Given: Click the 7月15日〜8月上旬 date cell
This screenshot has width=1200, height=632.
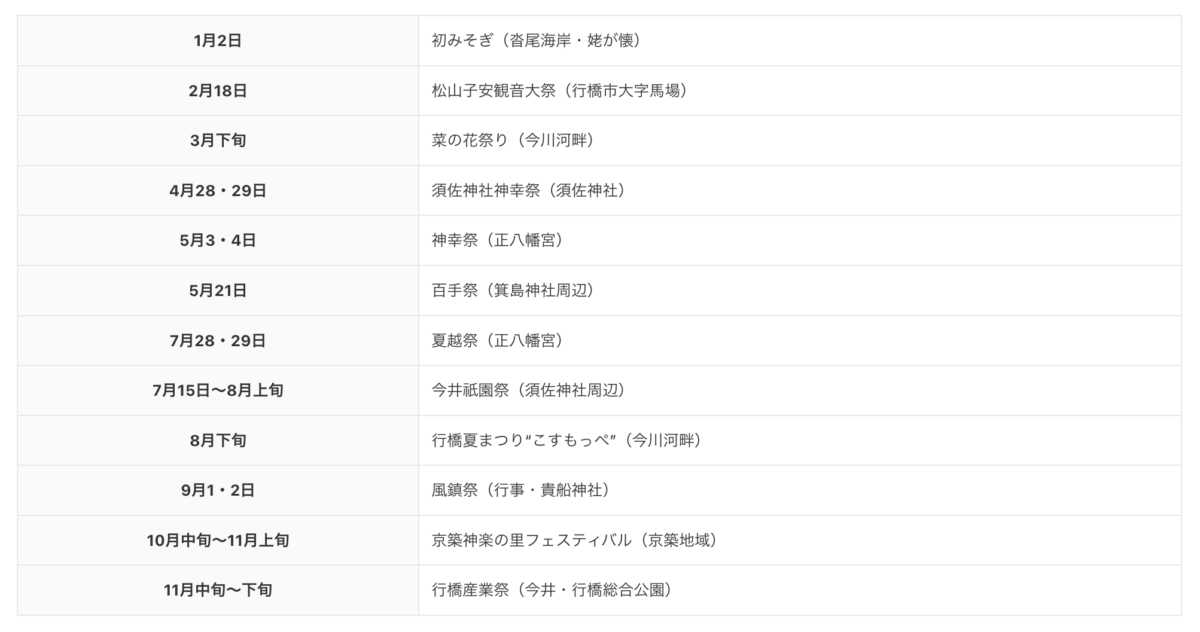Looking at the screenshot, I should click(x=218, y=391).
